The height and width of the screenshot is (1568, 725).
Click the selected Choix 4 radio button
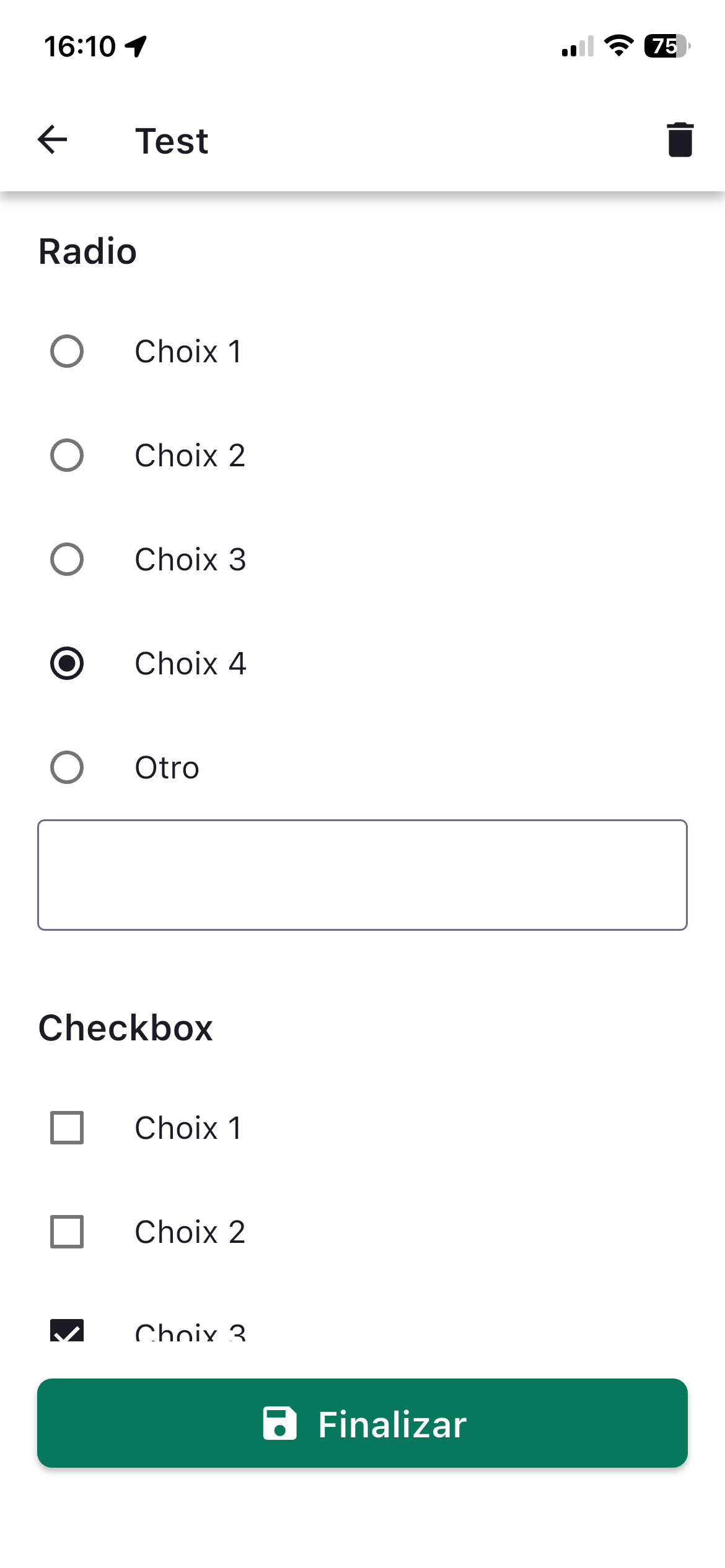(x=67, y=664)
